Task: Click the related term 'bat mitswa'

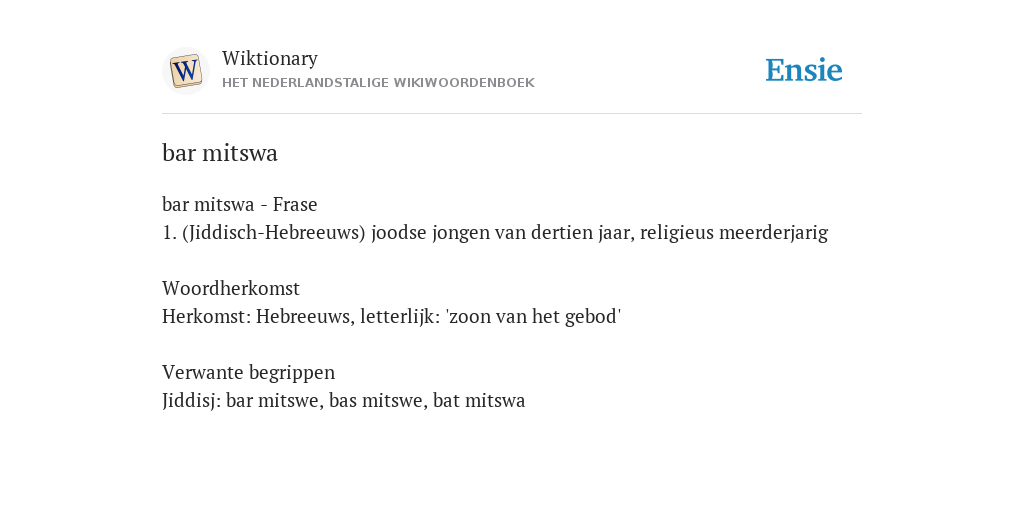Action: click(479, 400)
